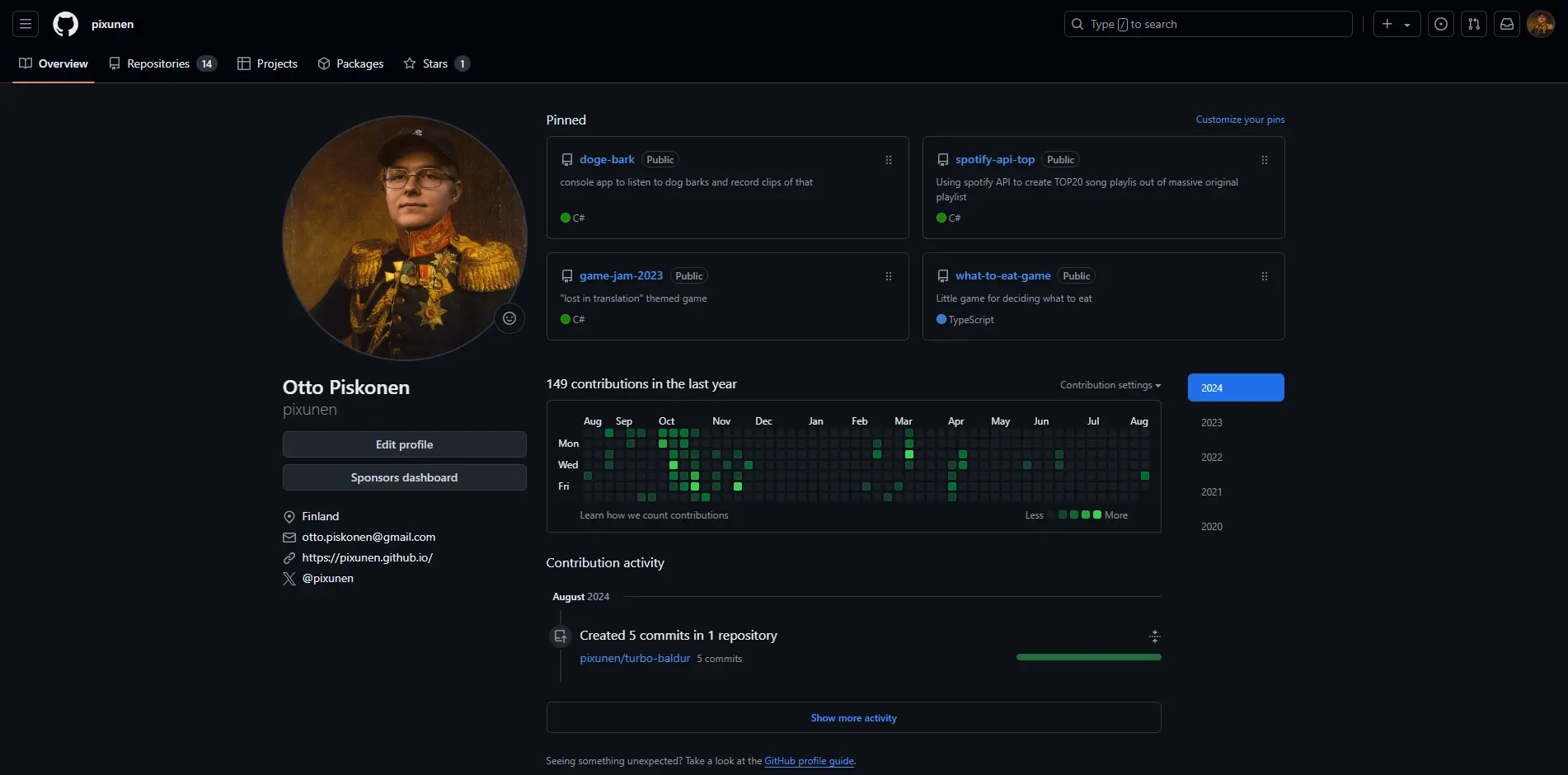
Task: Open the Issues icon in header
Action: [x=1441, y=24]
